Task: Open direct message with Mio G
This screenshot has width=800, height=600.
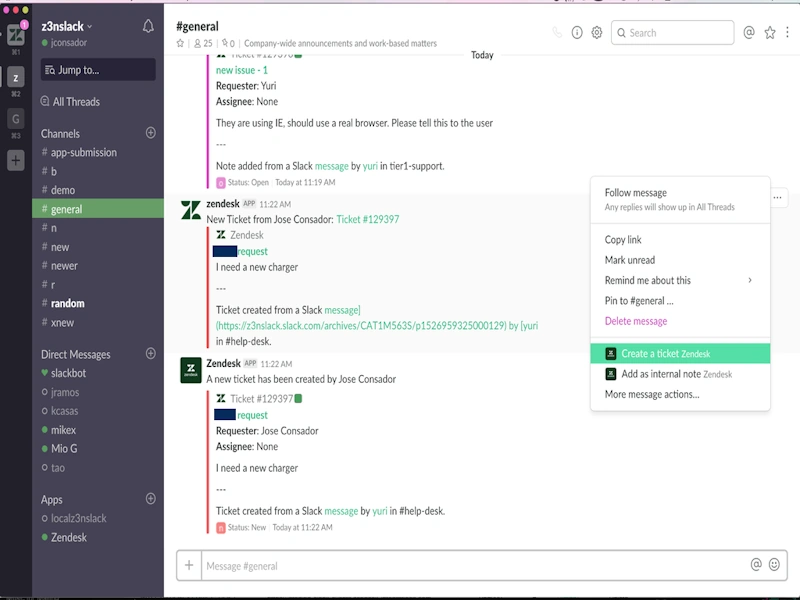Action: [x=98, y=448]
